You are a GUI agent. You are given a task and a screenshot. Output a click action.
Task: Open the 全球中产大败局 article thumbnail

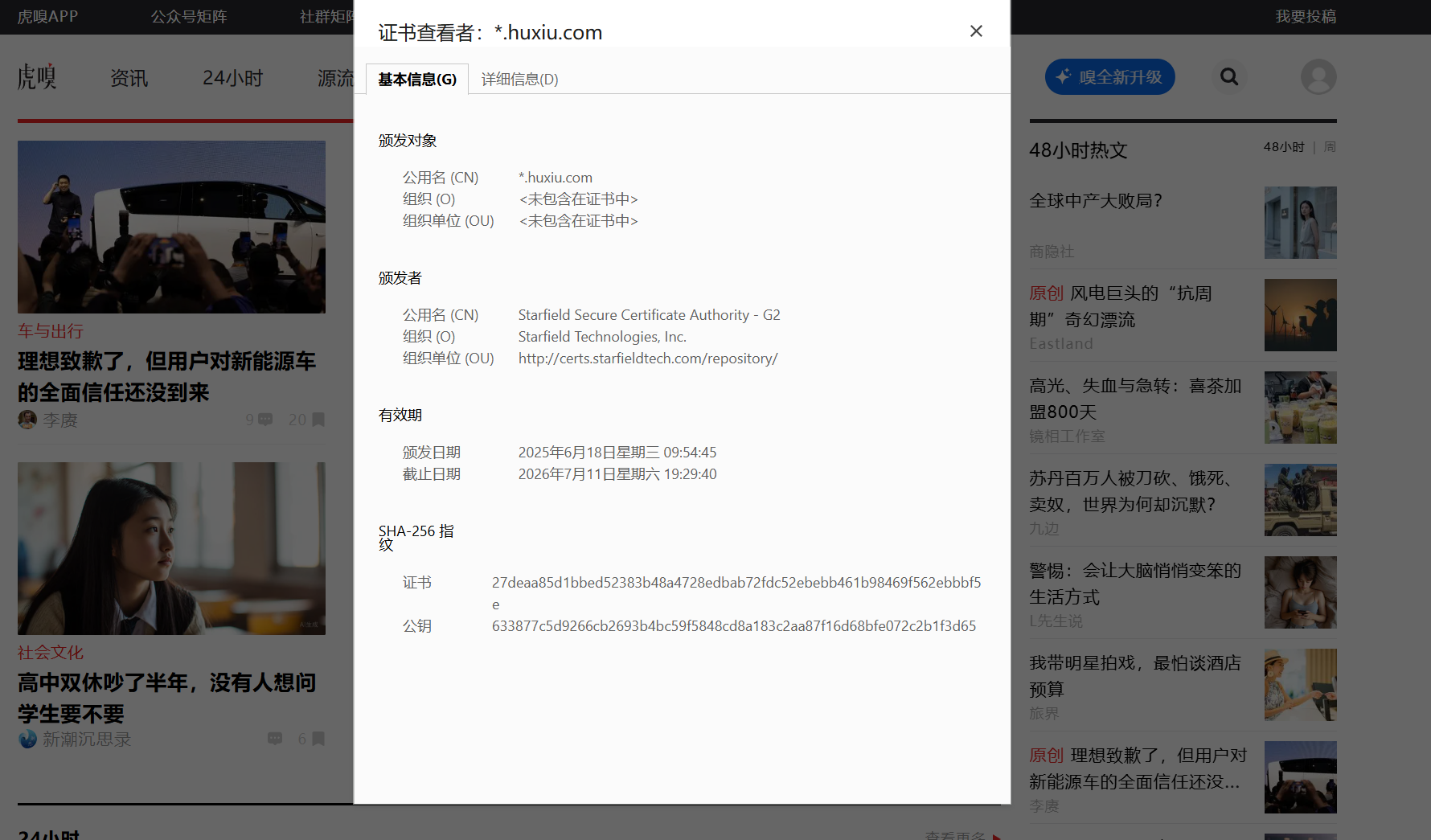click(1300, 223)
